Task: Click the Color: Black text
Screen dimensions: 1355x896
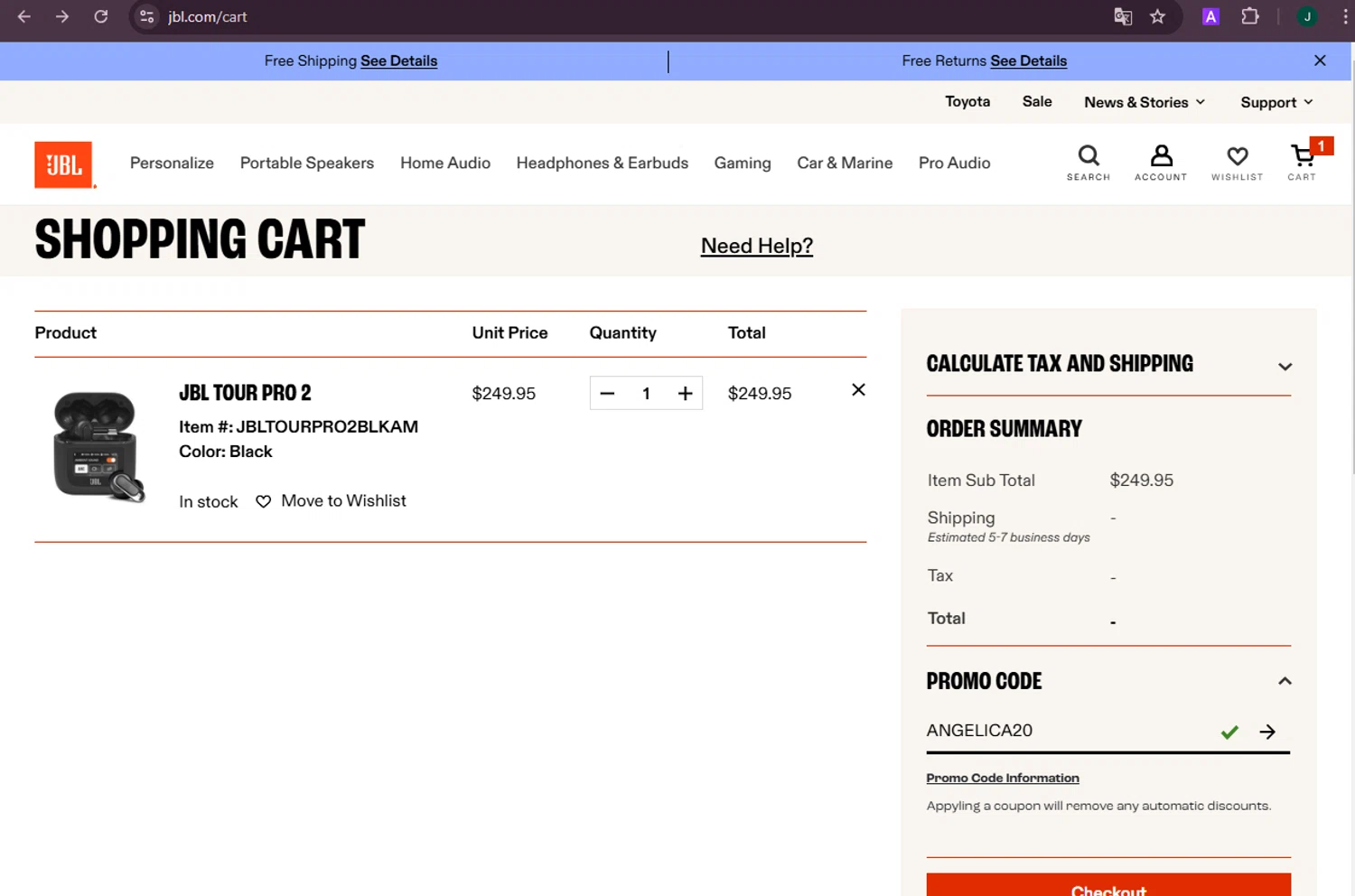Action: pos(225,452)
